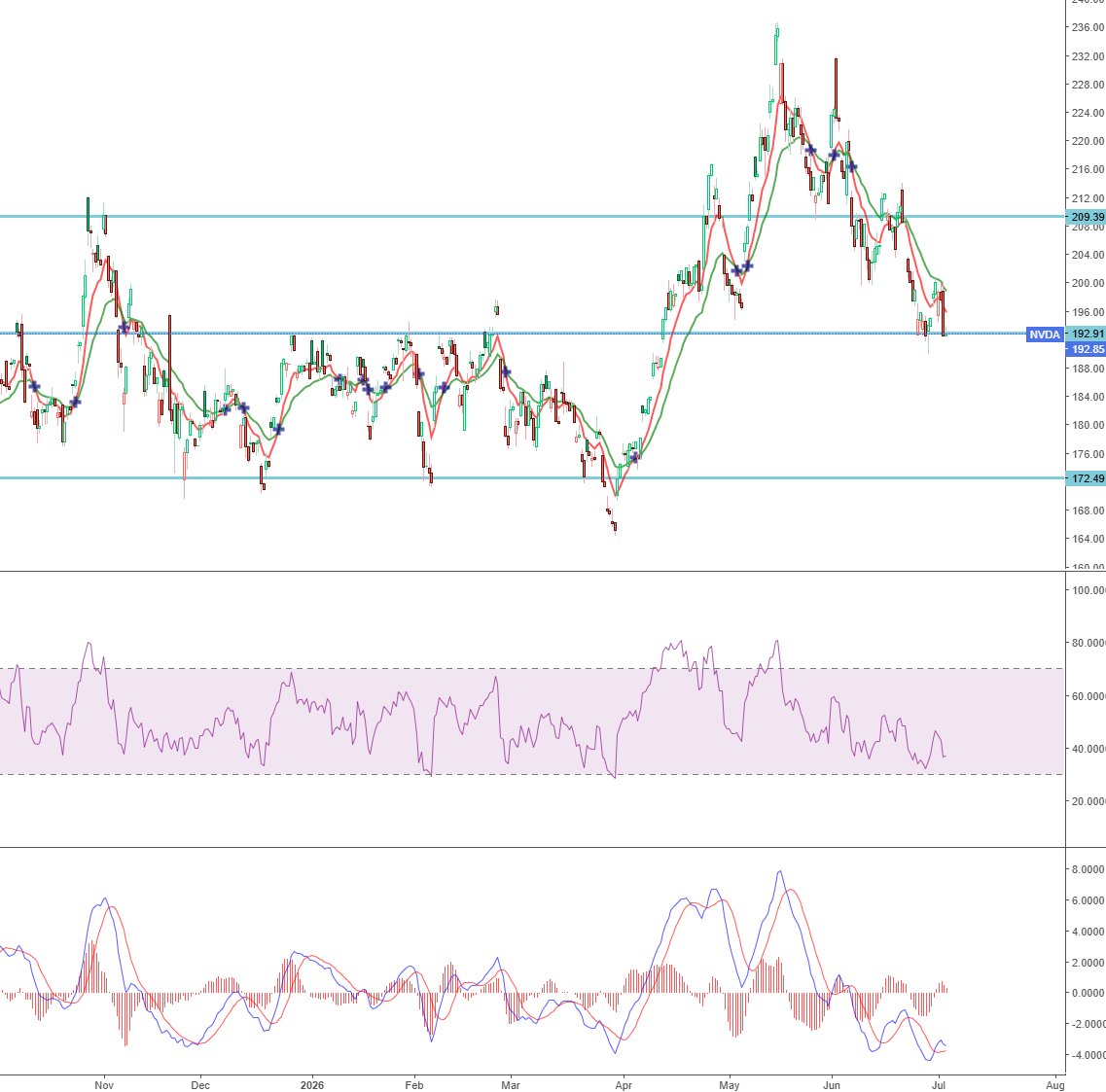1106x1092 pixels.
Task: Click the 6.0000 MACD scale label
Action: (1088, 900)
